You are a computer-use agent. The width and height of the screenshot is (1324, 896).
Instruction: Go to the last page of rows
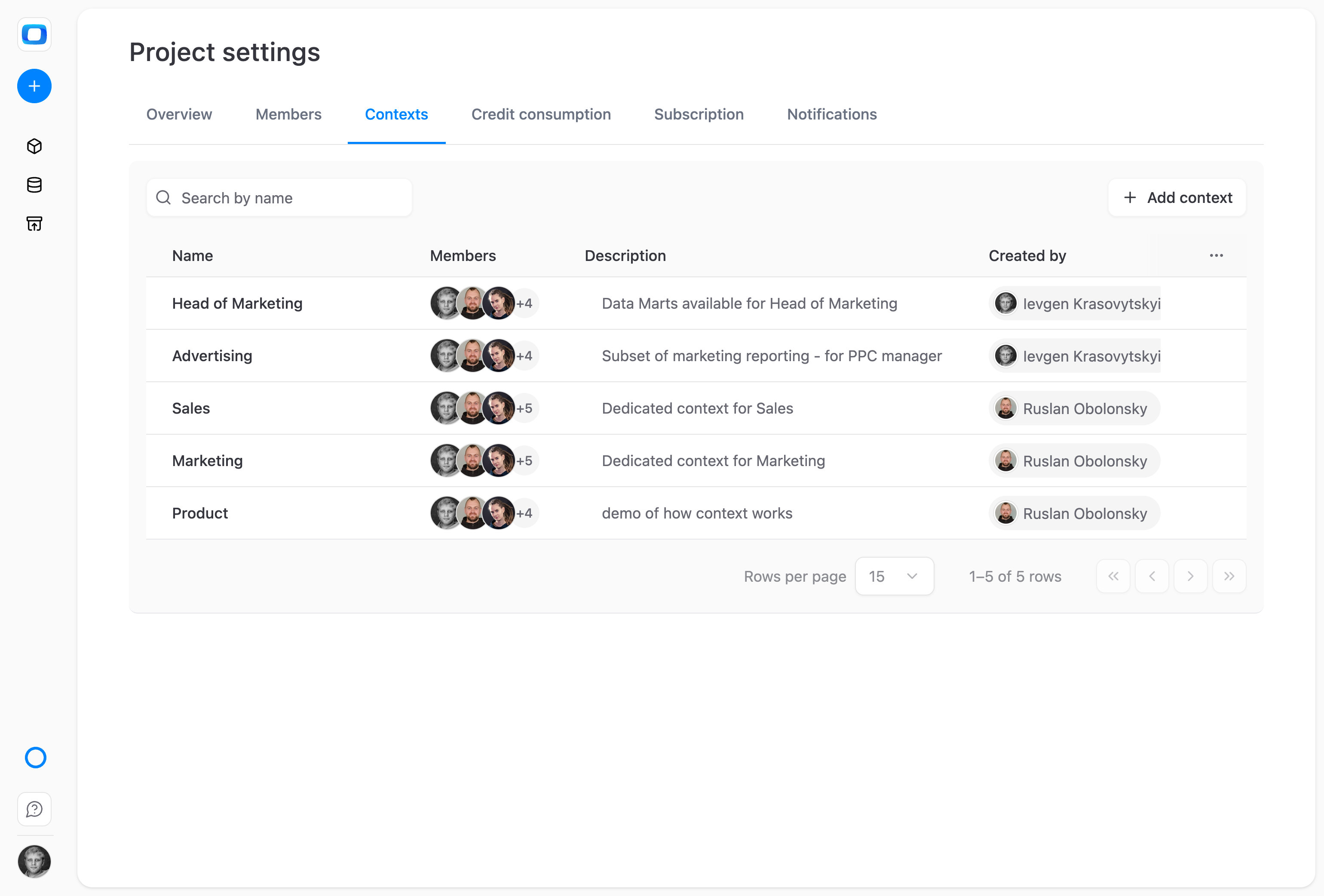1229,576
